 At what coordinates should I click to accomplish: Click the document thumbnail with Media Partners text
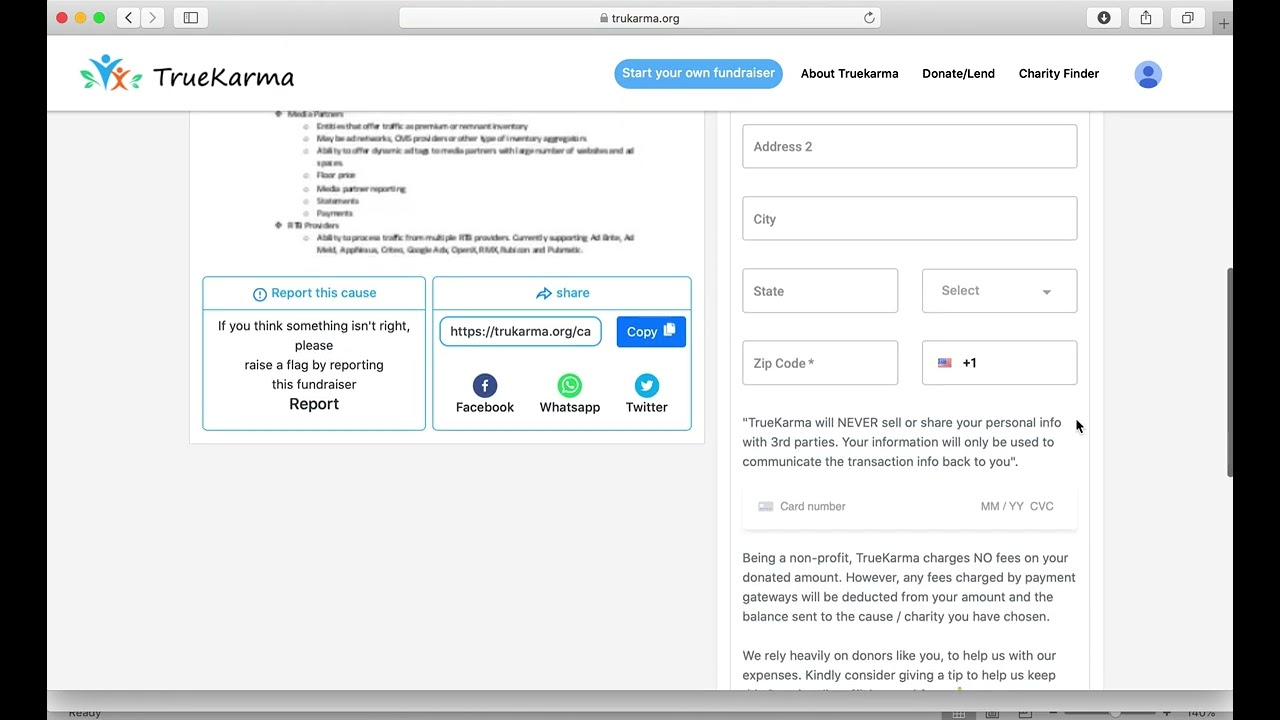point(447,183)
